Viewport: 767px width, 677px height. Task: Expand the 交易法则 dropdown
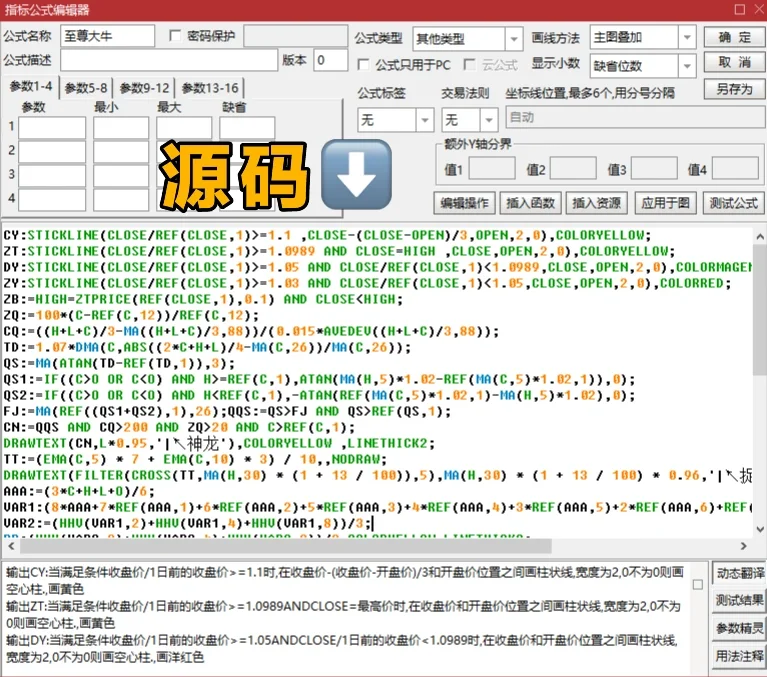click(x=489, y=120)
